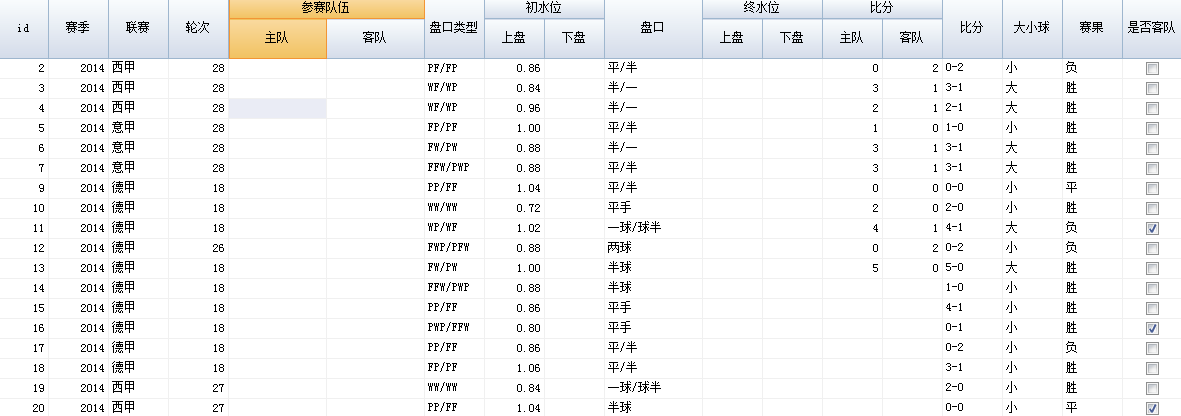1181x416 pixels.
Task: Uncheck the 是否客队 checkbox in row id 16
Action: [x=1152, y=329]
